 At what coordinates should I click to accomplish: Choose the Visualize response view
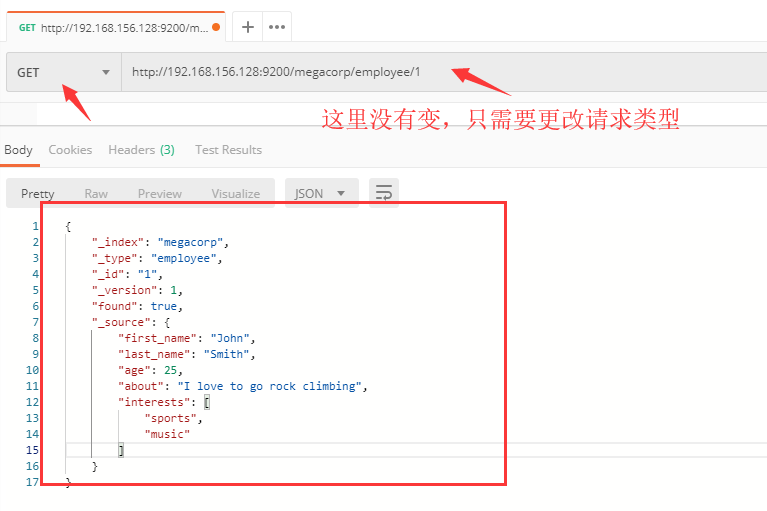tap(235, 193)
